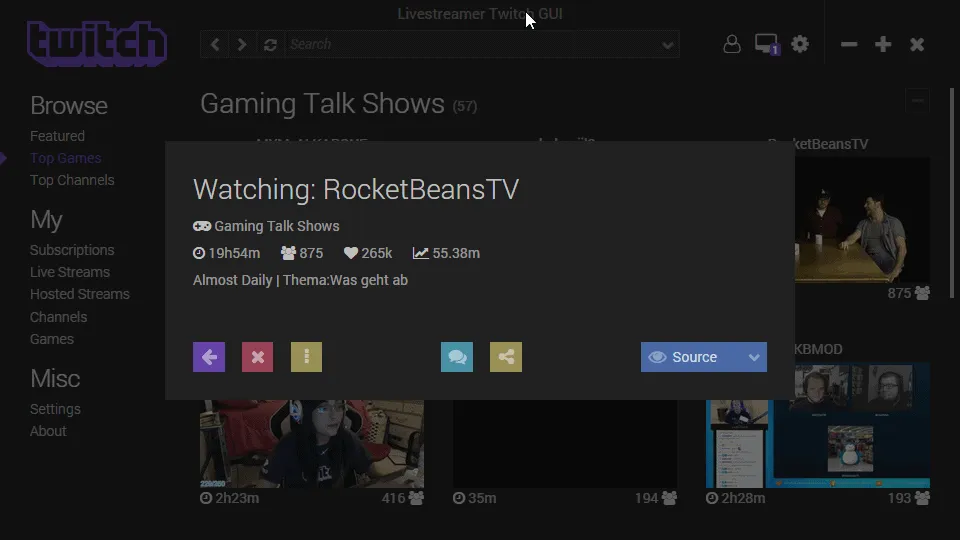Screen dimensions: 960x540
Task: Go back with the left arrow navigation button
Action: 215,44
